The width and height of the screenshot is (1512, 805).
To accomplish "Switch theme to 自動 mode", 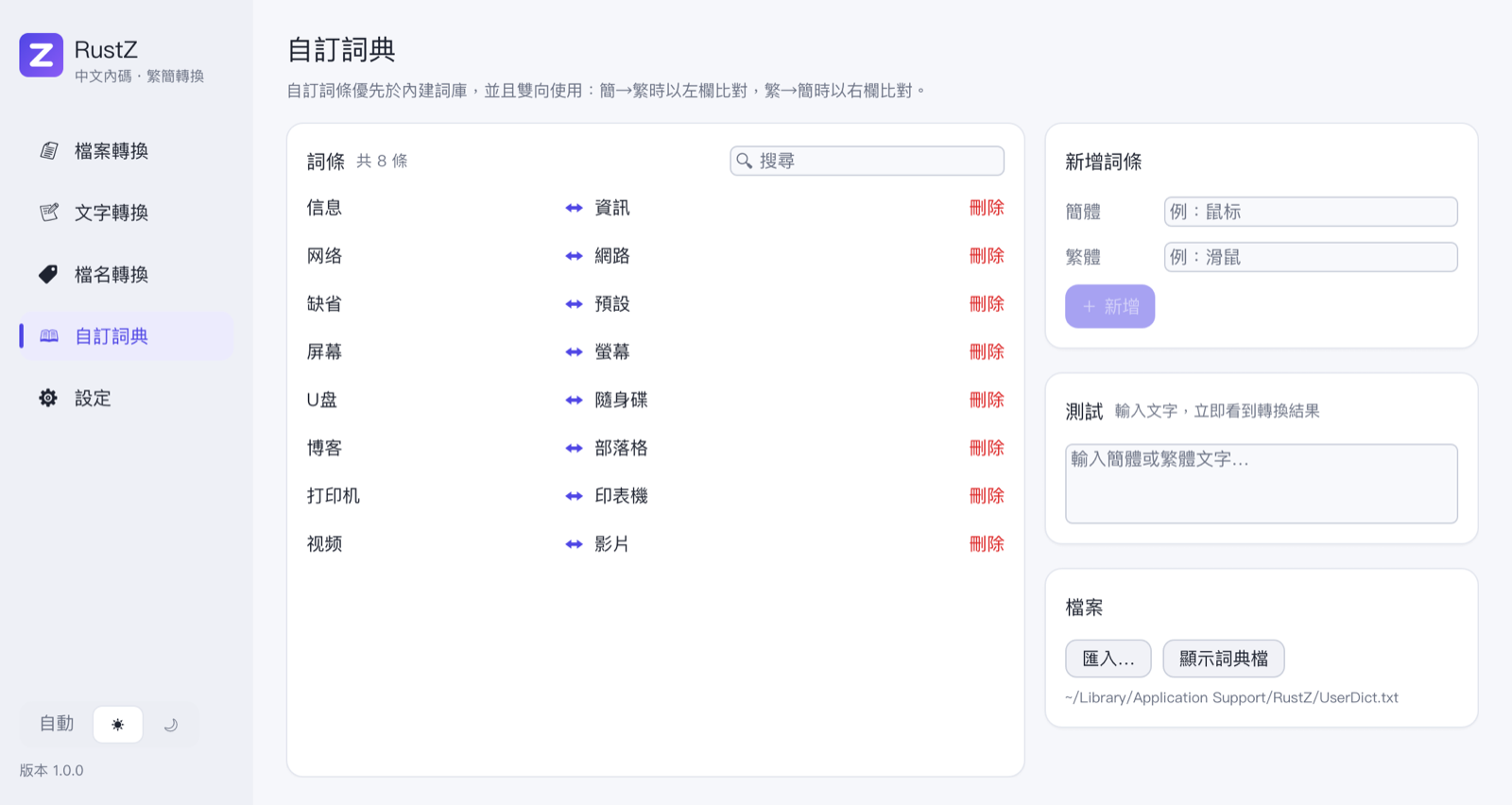I will pyautogui.click(x=57, y=724).
